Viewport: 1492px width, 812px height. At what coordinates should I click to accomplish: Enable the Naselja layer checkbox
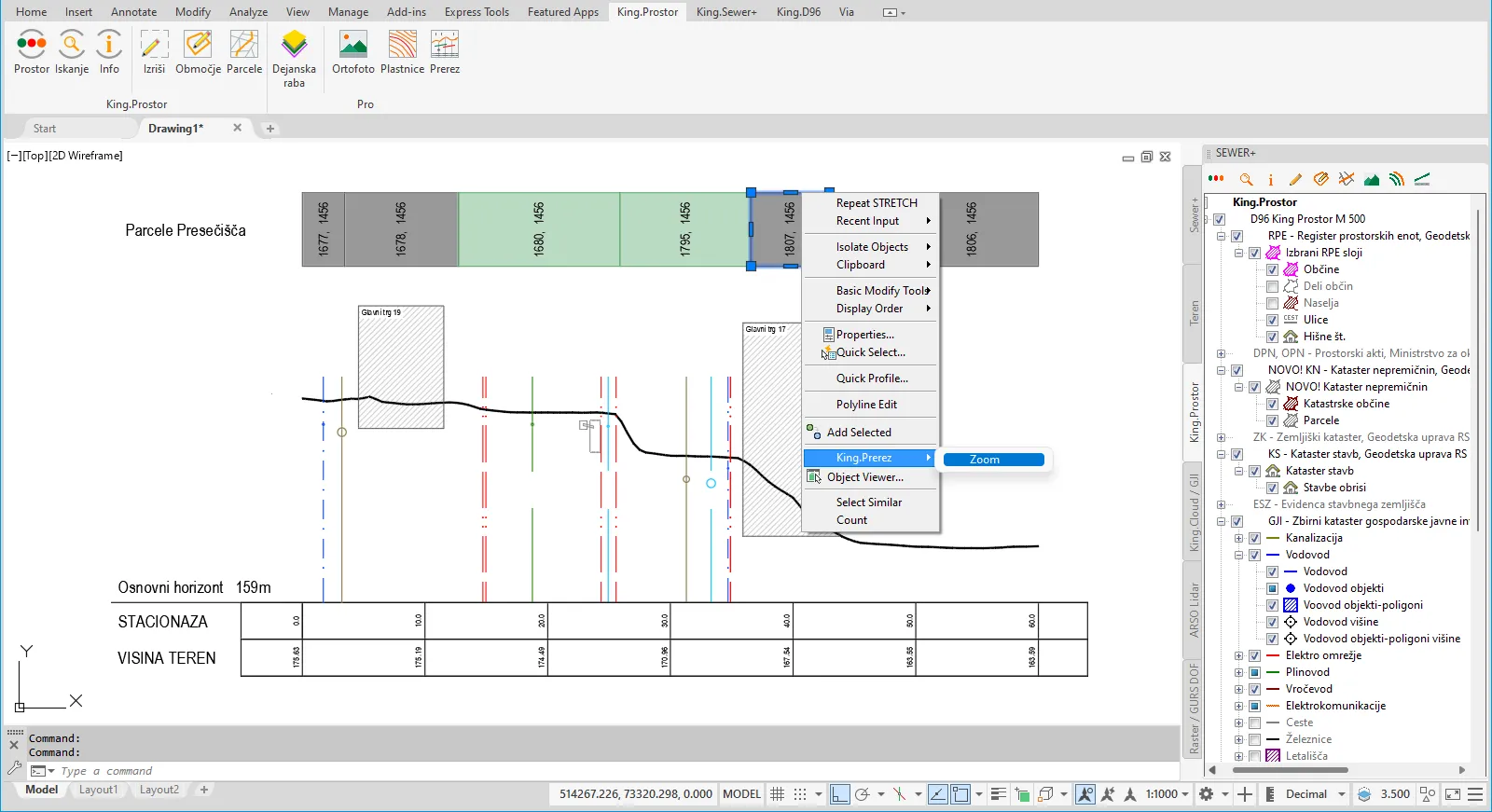[1272, 303]
